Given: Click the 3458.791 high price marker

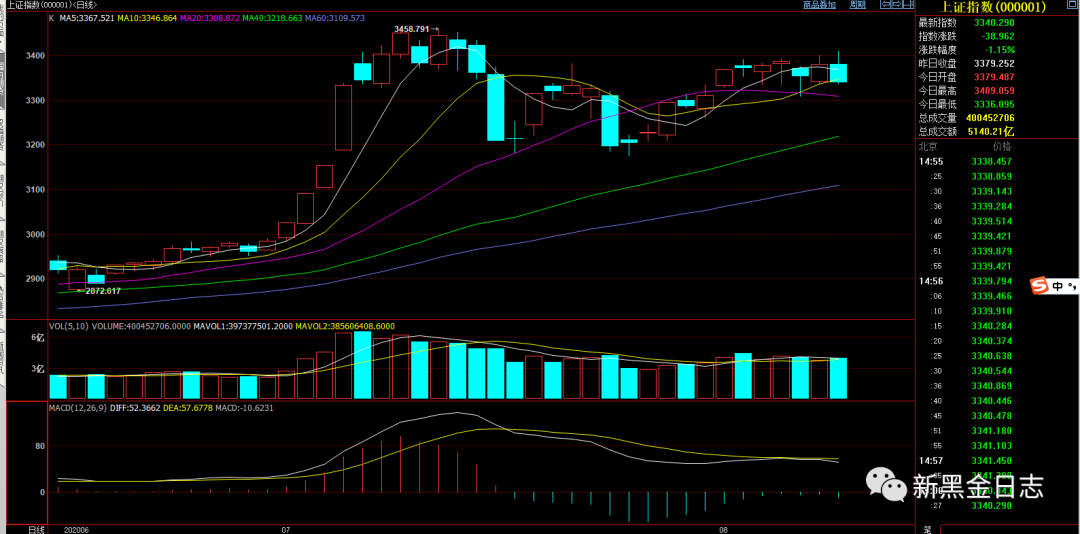Looking at the screenshot, I should pyautogui.click(x=412, y=30).
